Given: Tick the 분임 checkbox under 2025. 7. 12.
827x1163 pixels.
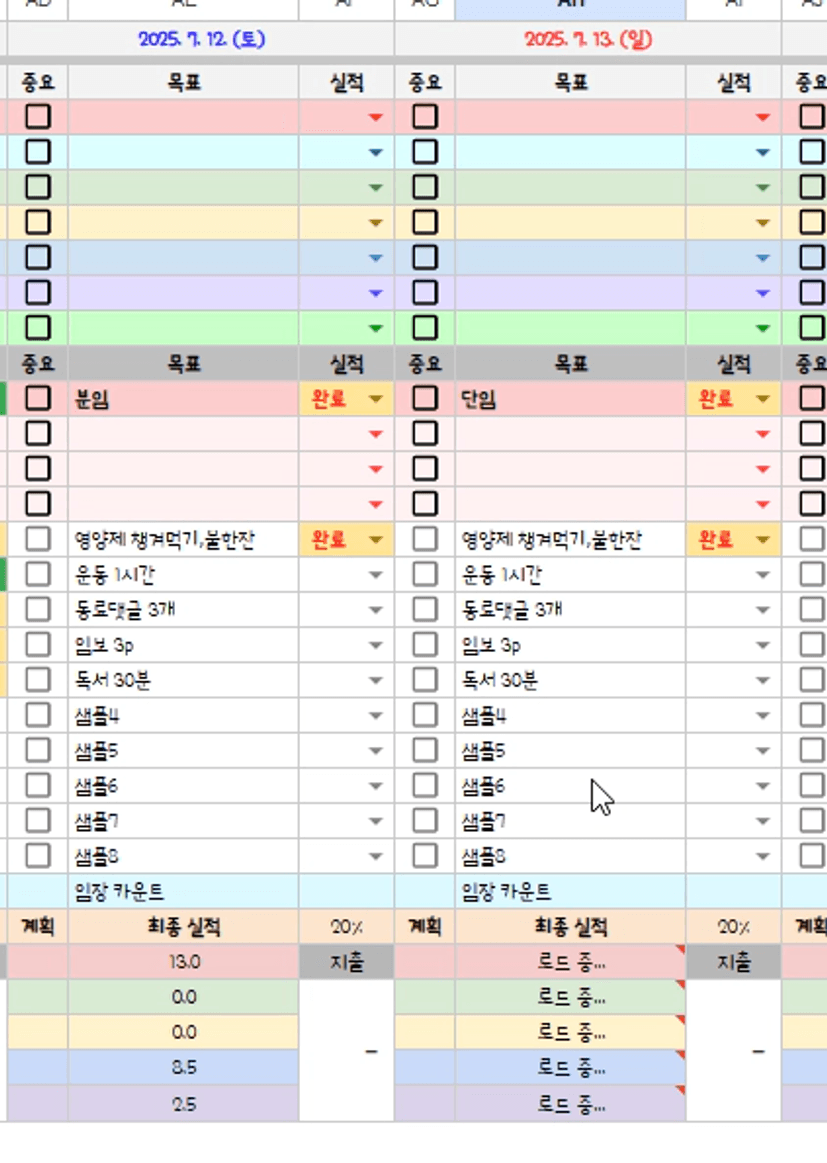Looking at the screenshot, I should click(x=38, y=398).
